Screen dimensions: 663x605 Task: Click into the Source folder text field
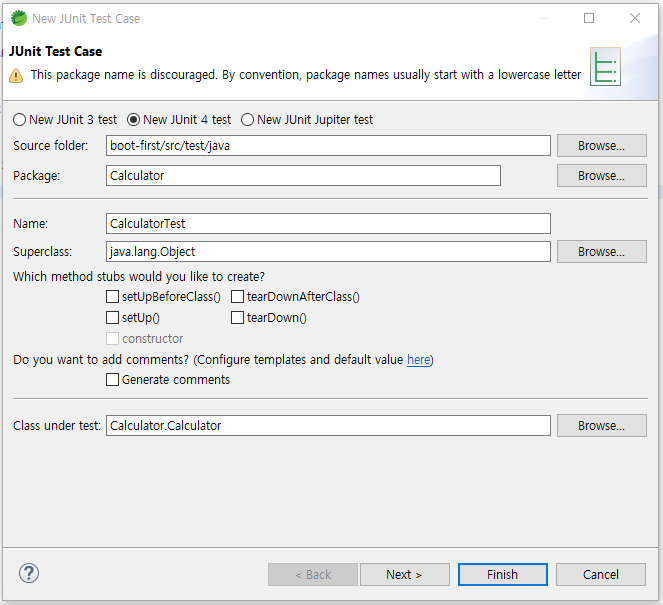(x=328, y=145)
